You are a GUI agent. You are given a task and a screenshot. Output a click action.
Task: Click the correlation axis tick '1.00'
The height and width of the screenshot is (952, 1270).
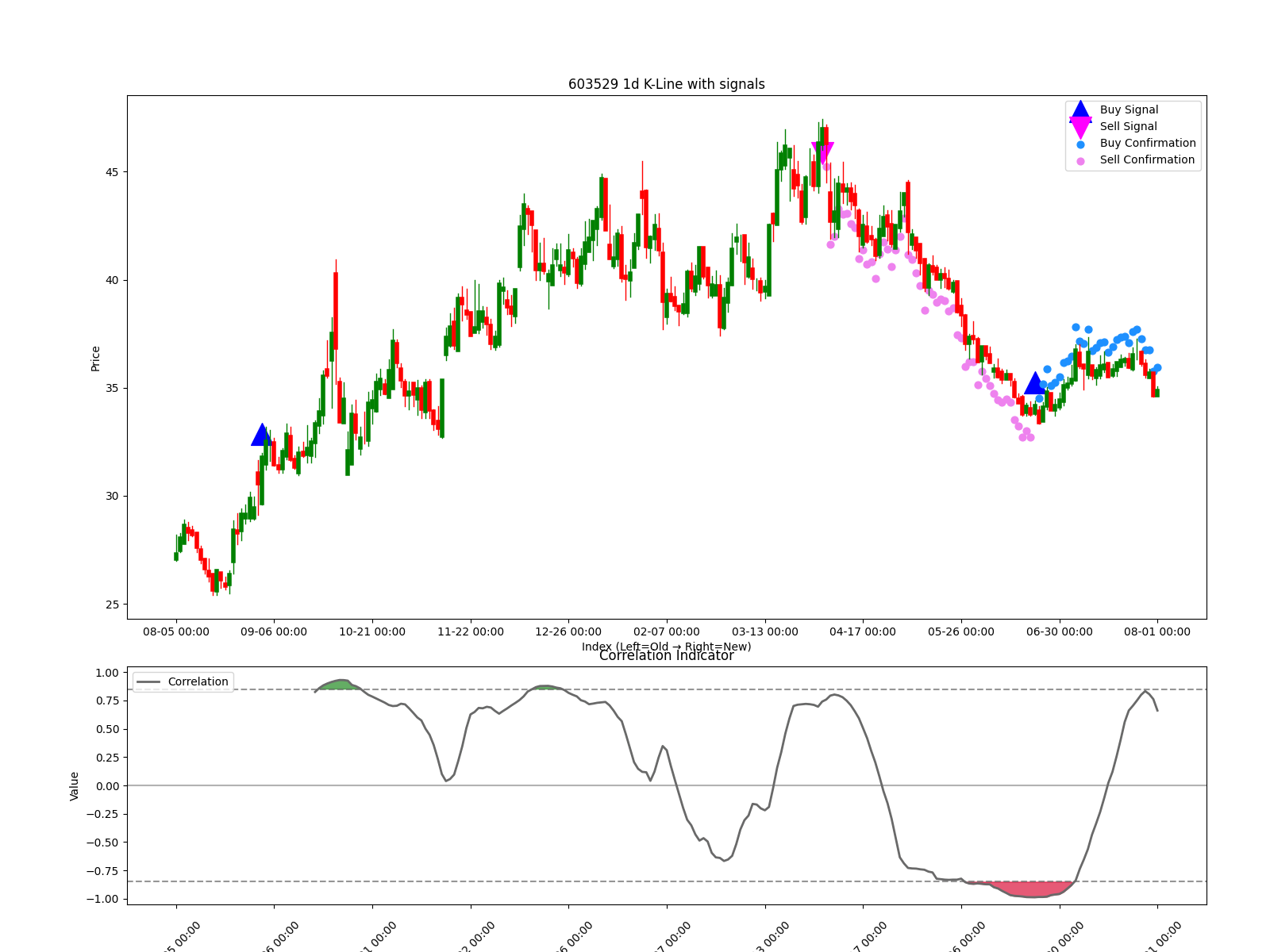107,673
